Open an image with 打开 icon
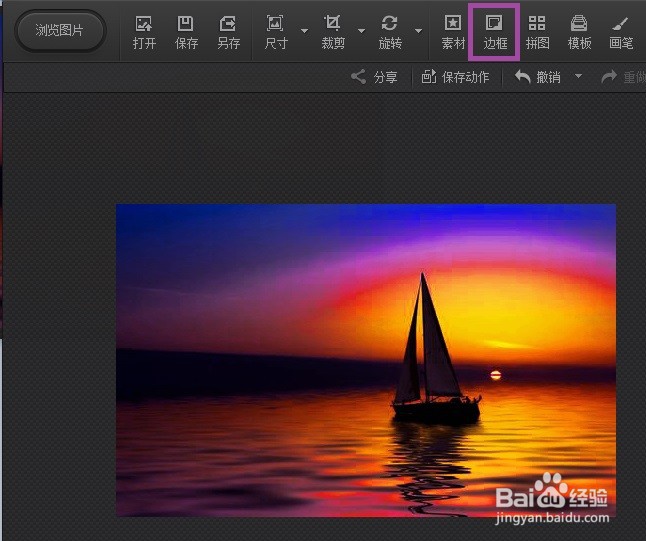646x541 pixels. 144,33
